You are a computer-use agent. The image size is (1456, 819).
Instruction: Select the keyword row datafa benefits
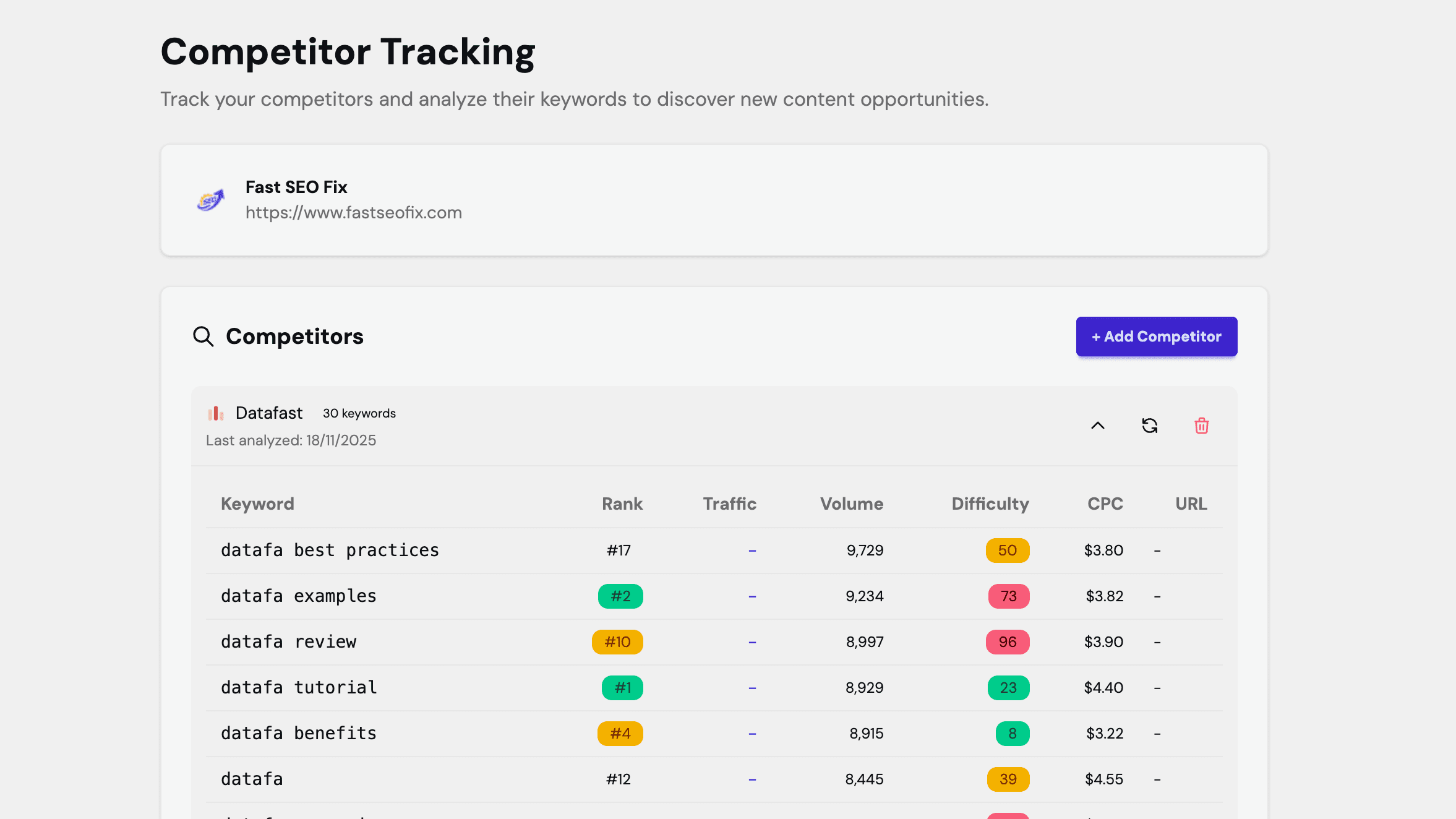tap(299, 733)
